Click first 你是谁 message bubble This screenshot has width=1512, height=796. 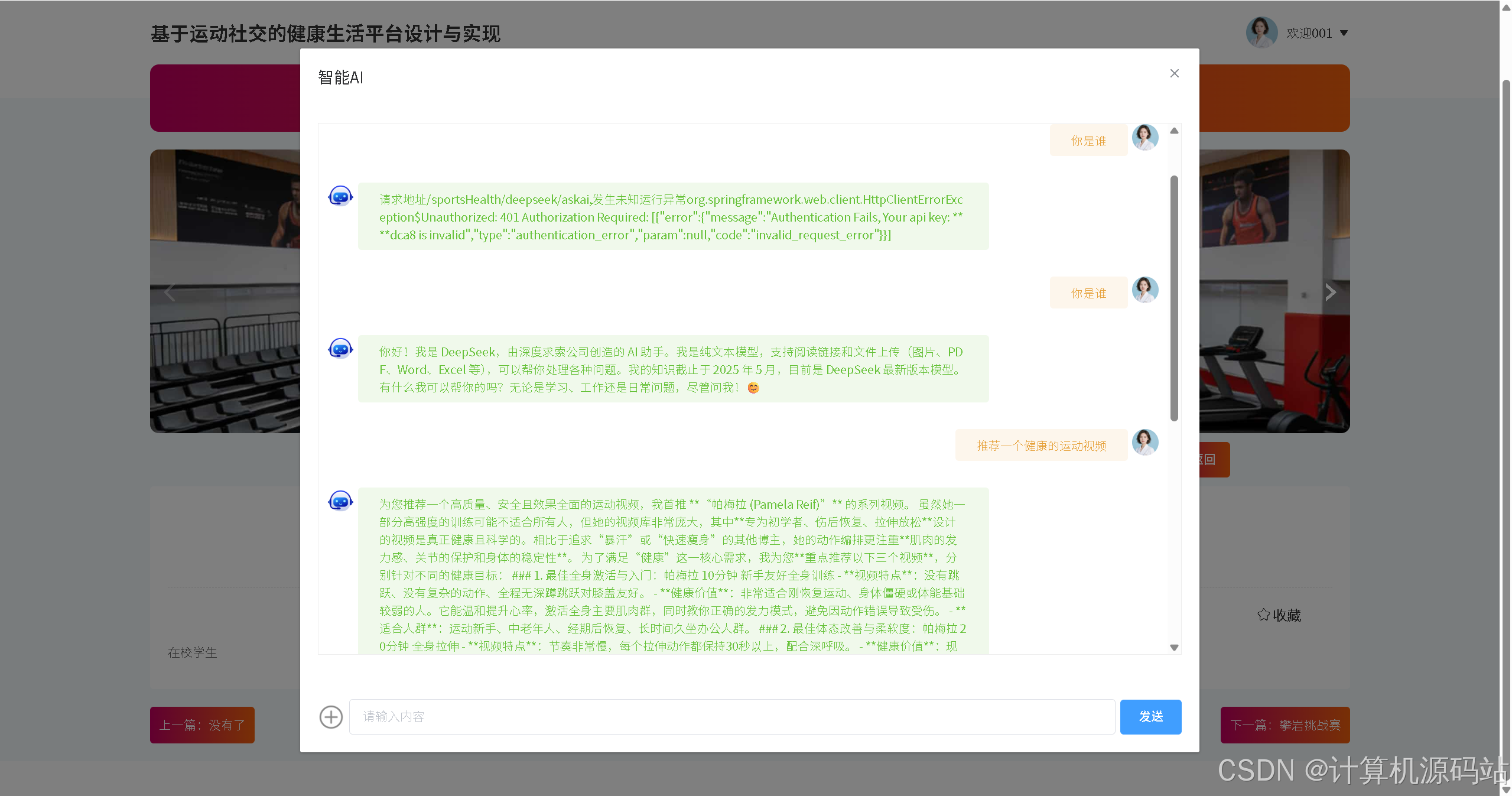tap(1088, 141)
